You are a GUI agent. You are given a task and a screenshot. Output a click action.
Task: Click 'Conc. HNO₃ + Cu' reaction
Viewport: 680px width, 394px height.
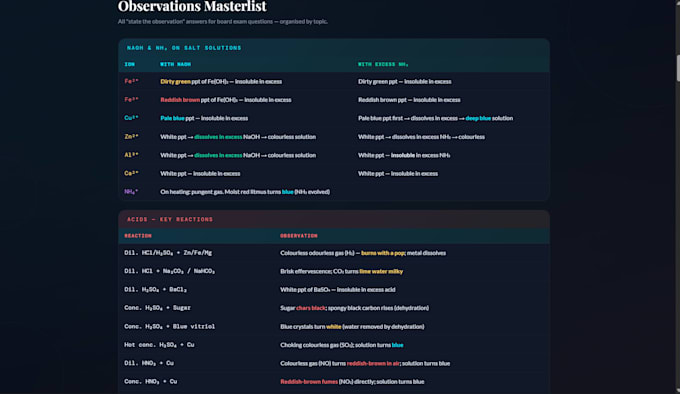click(151, 381)
